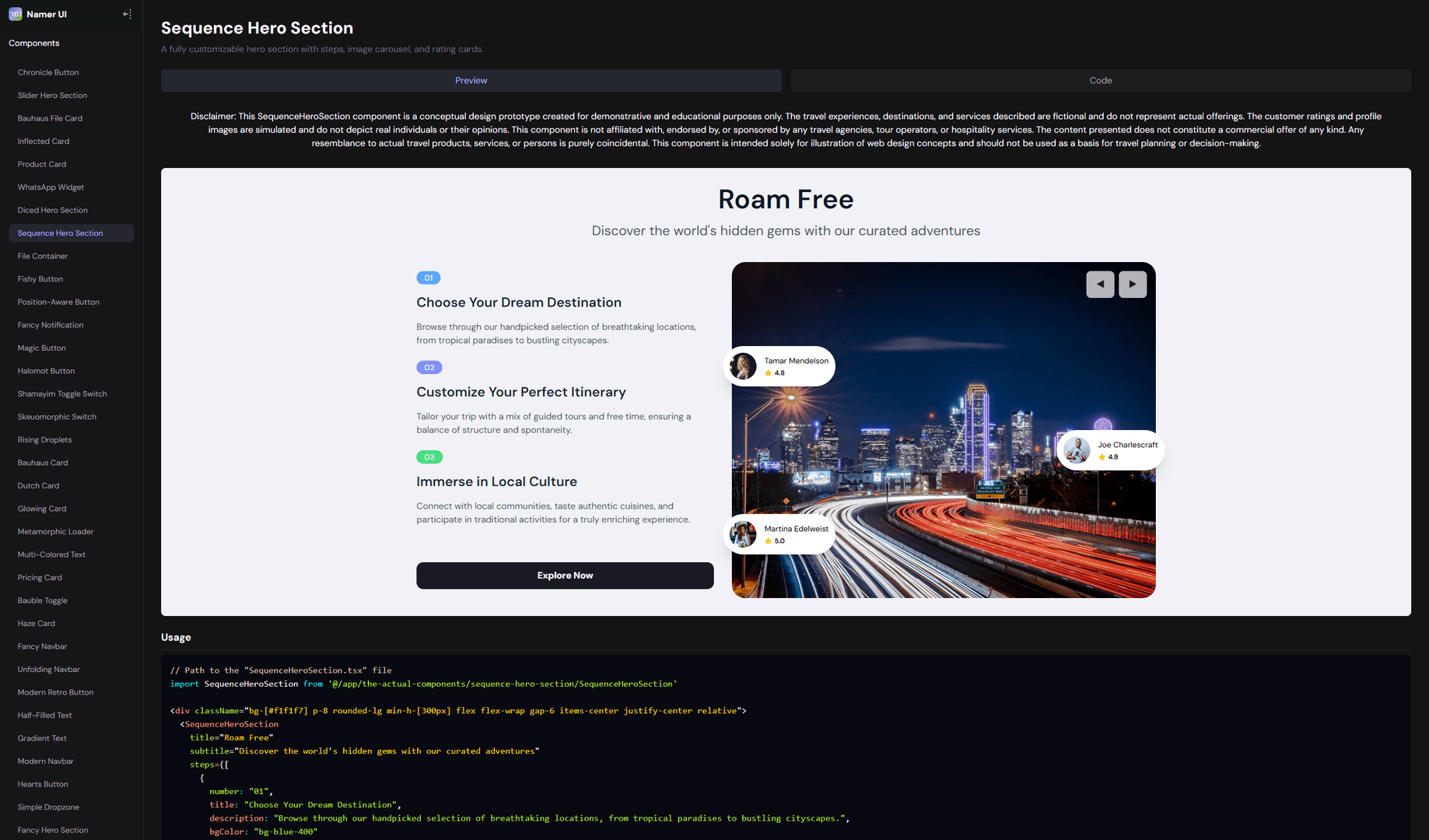Click the star icon beside the 4.8 rating
This screenshot has width=1429, height=840.
click(x=768, y=373)
